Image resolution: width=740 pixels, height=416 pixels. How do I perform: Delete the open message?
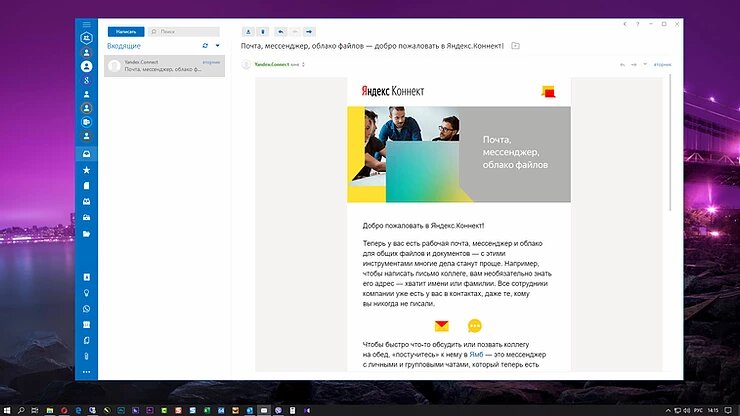[x=263, y=32]
